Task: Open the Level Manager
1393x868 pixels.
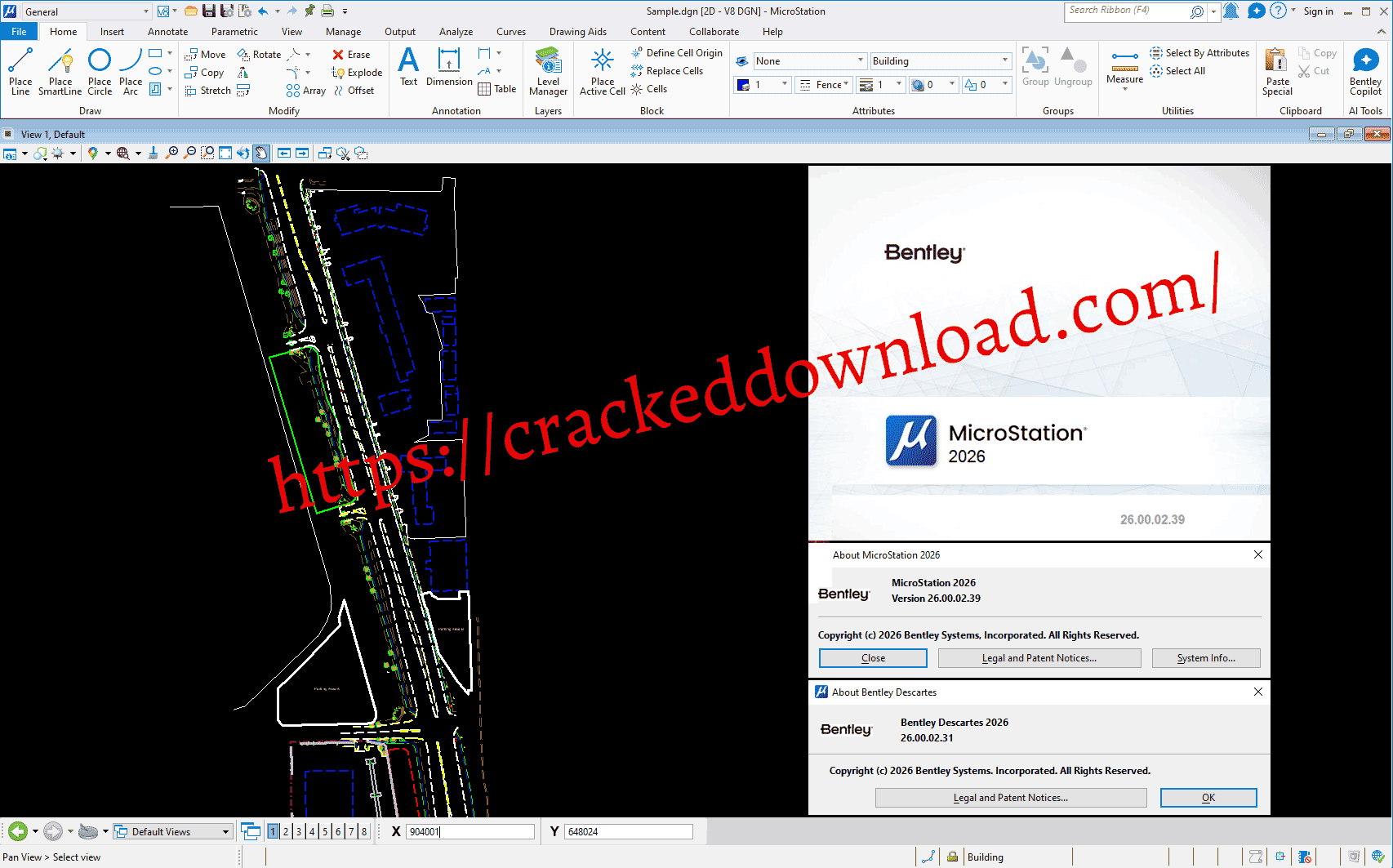Action: pos(548,72)
